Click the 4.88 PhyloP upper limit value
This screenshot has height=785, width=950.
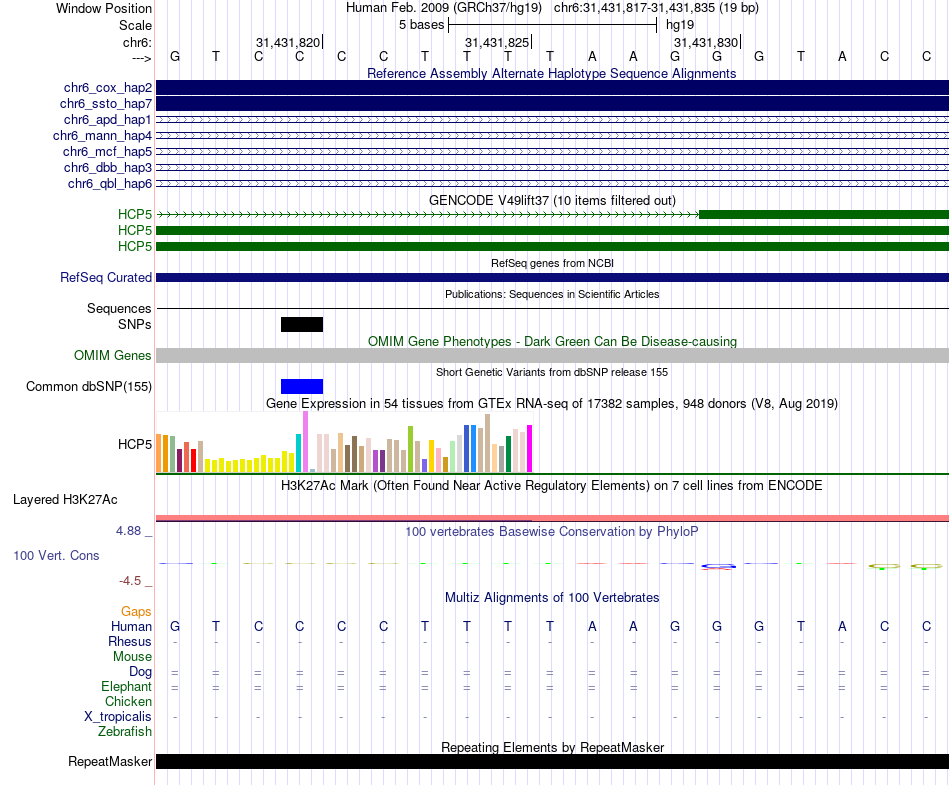[128, 531]
